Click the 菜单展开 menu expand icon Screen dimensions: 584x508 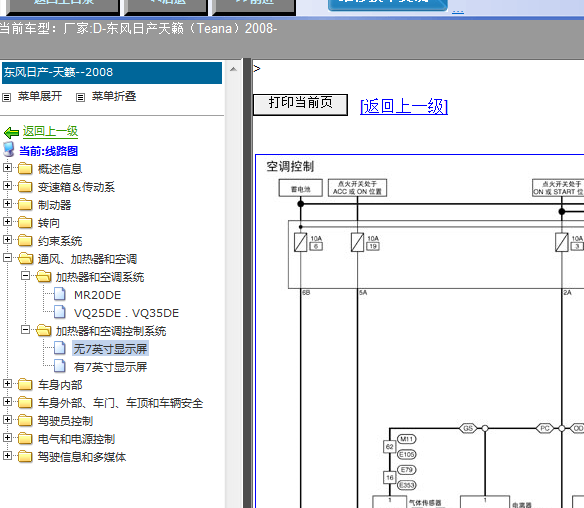point(6,98)
